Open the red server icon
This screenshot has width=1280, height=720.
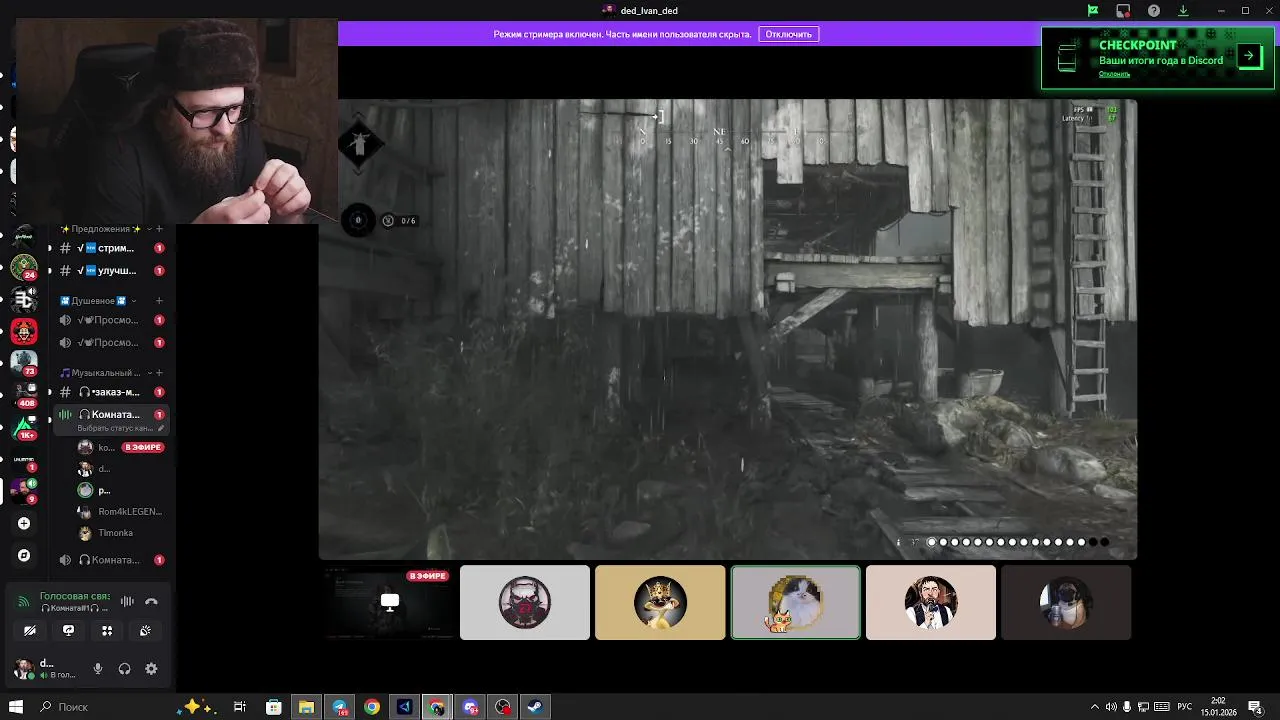24,331
